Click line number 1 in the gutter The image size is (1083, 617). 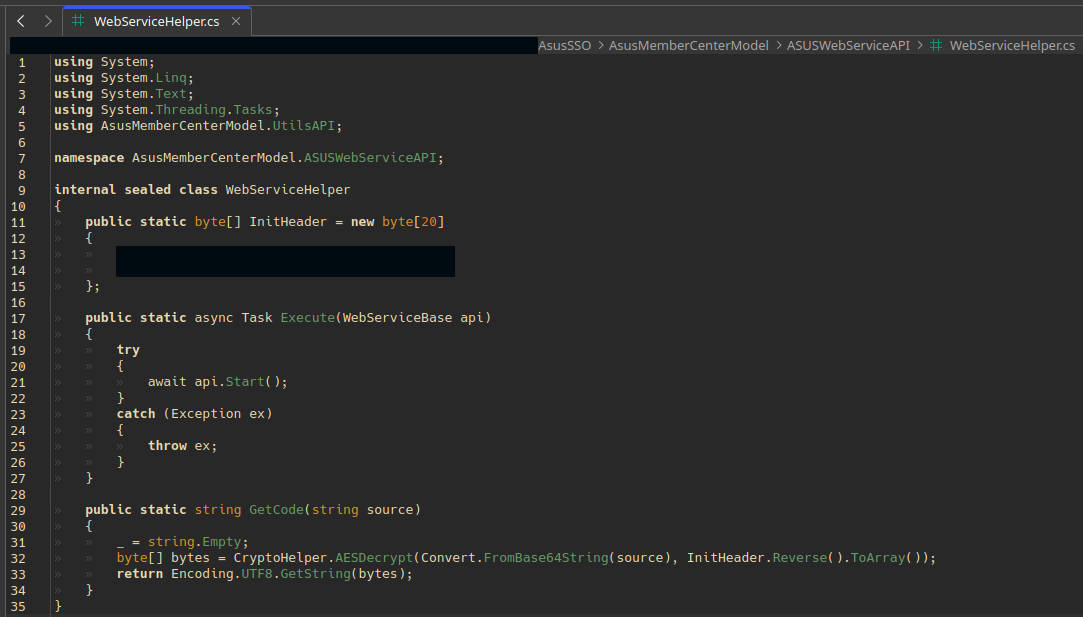pos(22,62)
